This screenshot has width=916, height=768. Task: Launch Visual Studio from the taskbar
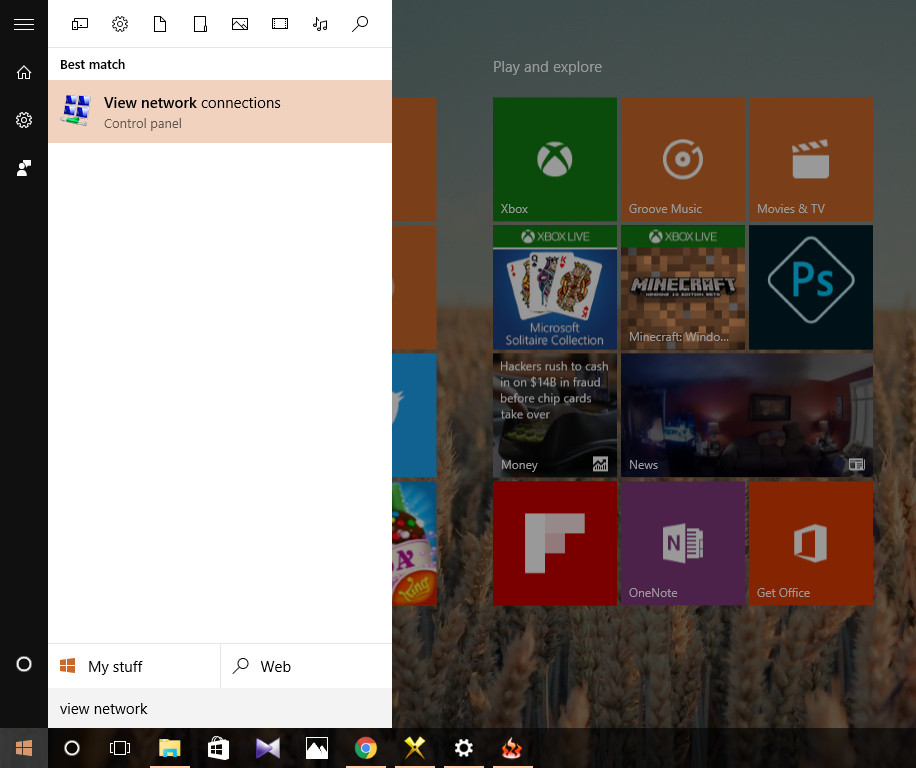pos(268,748)
